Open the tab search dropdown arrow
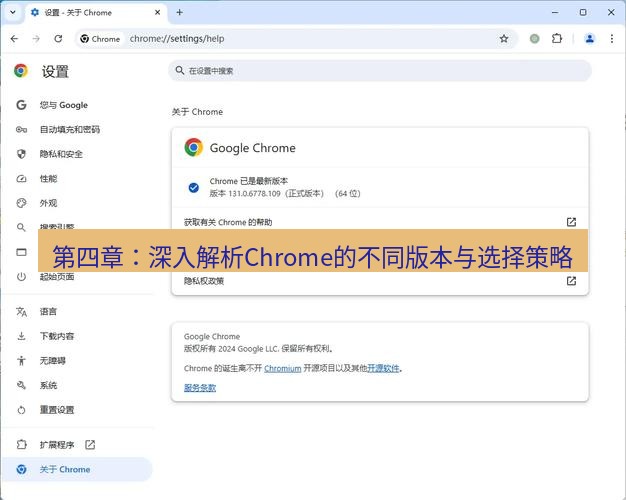Image resolution: width=626 pixels, height=500 pixels. 13,12
